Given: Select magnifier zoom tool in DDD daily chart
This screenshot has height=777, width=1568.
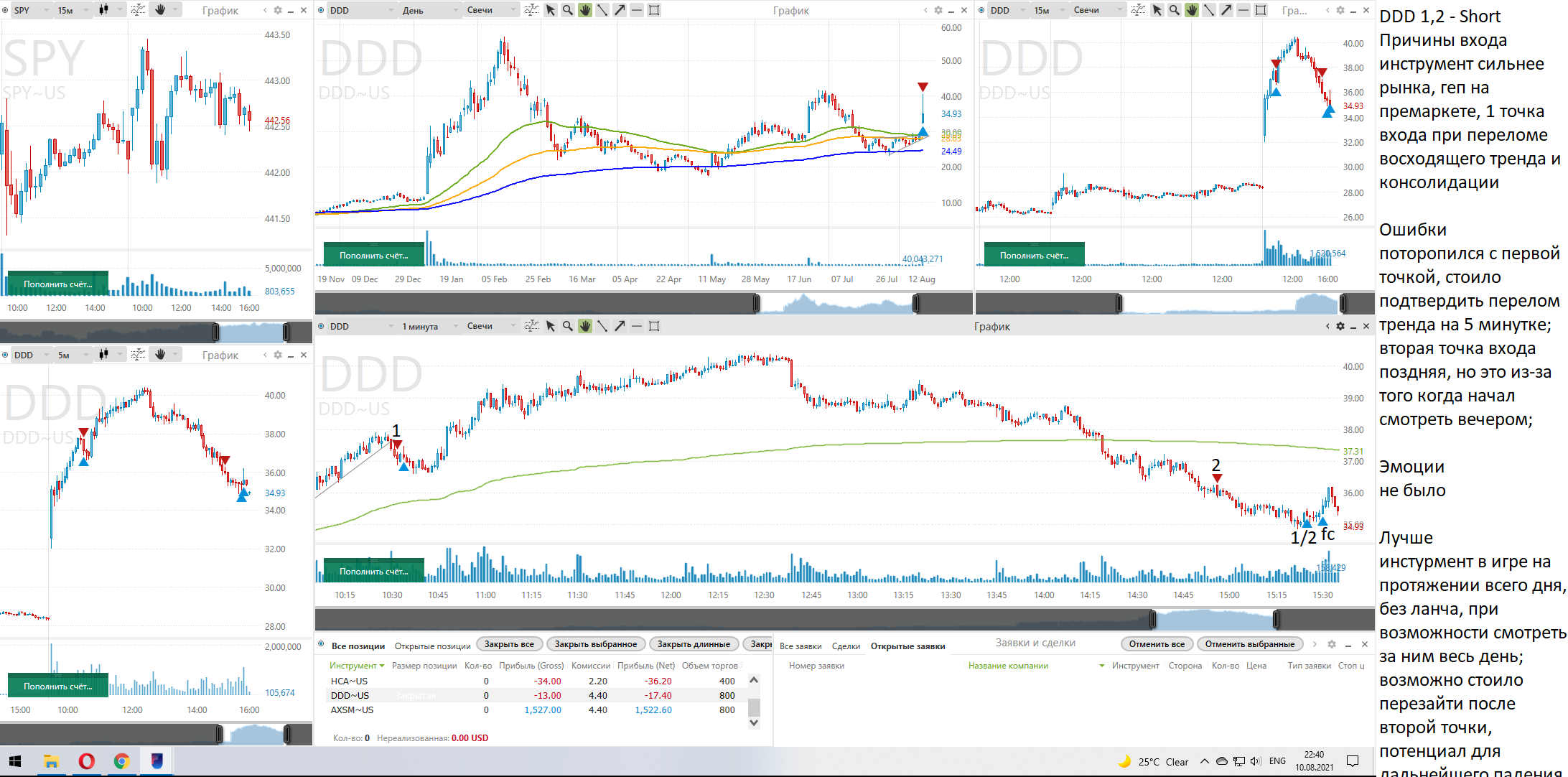Looking at the screenshot, I should click(568, 10).
